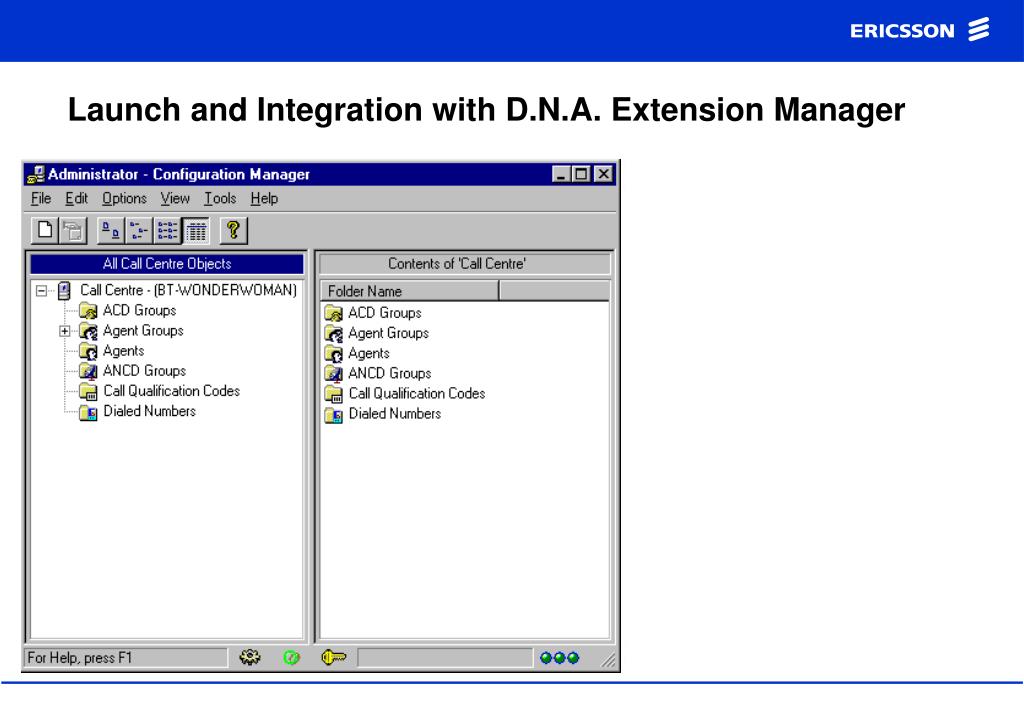Screen dimensions: 1024x724
Task: Click ACD Groups folder icon in tree
Action: click(88, 311)
